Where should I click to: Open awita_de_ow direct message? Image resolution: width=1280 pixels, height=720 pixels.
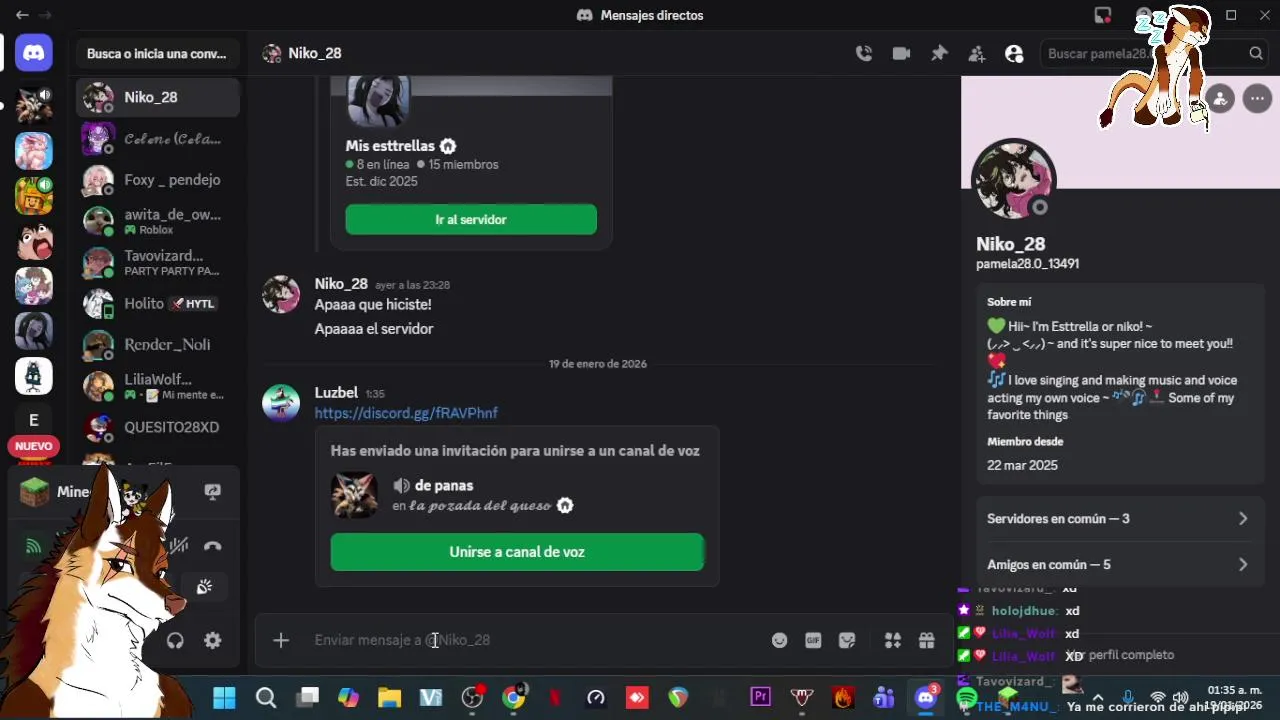click(x=158, y=221)
